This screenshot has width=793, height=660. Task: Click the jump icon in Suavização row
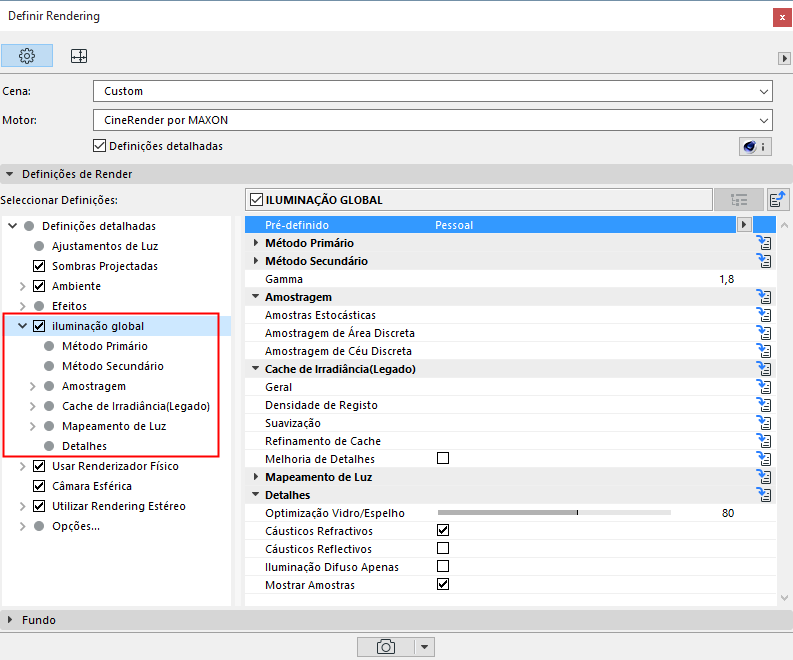click(764, 423)
